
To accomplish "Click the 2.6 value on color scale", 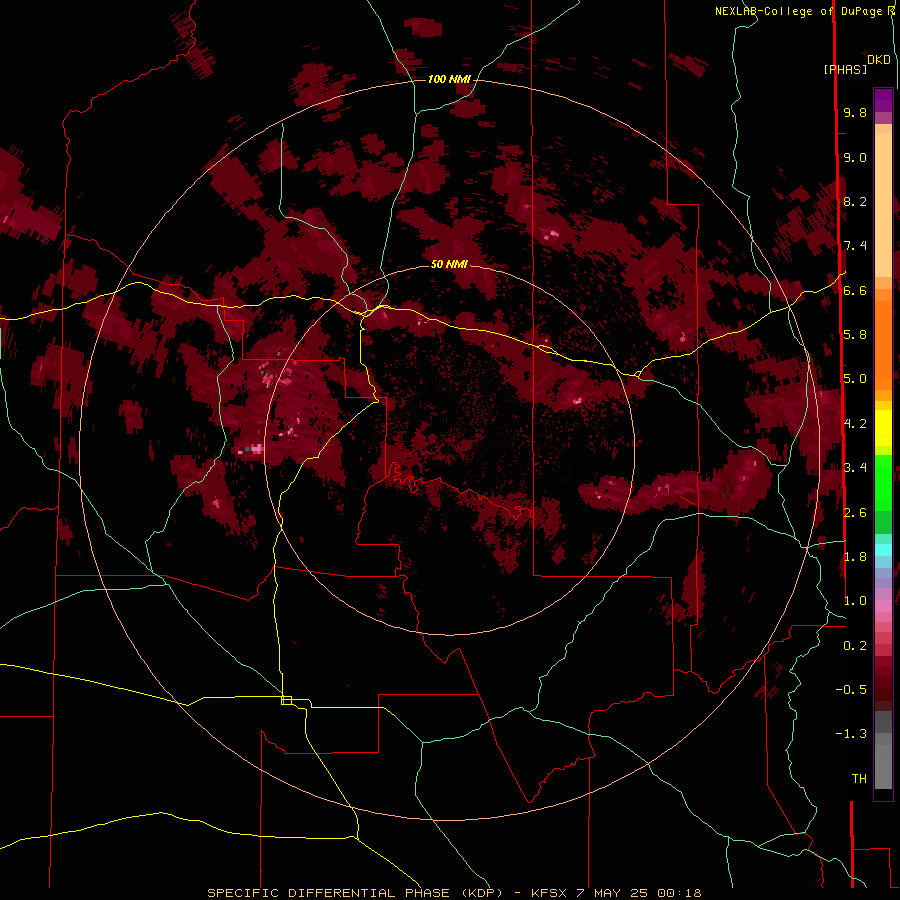I will 855,512.
